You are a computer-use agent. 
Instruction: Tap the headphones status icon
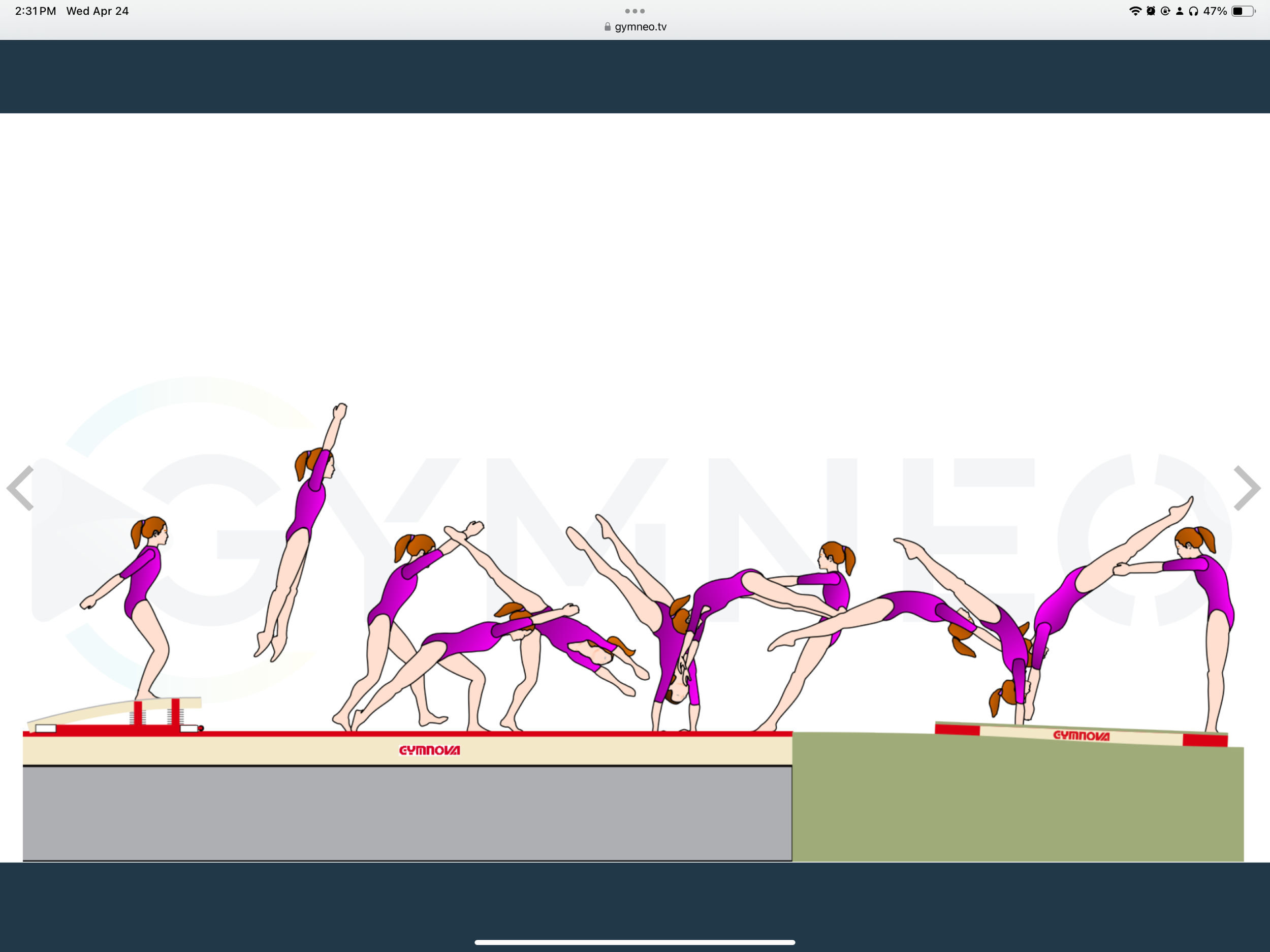[x=1194, y=11]
